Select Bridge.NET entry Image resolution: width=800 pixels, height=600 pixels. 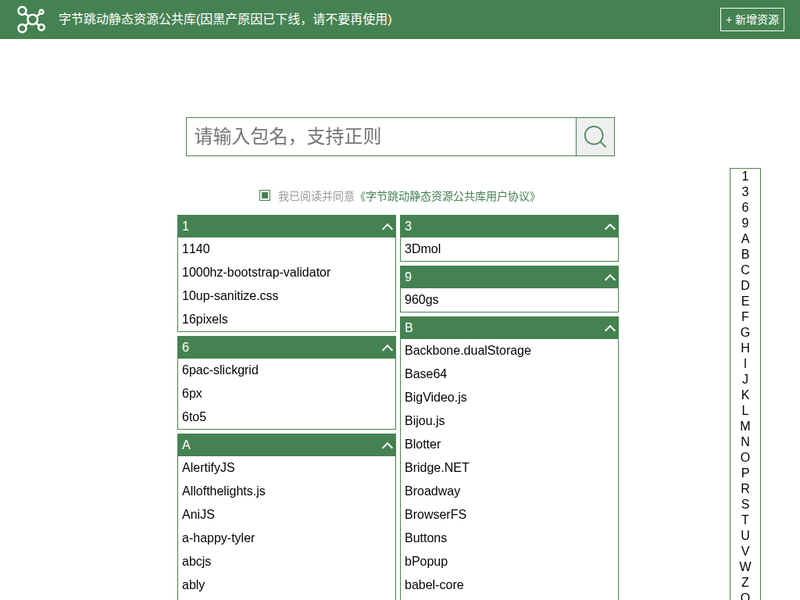[437, 468]
